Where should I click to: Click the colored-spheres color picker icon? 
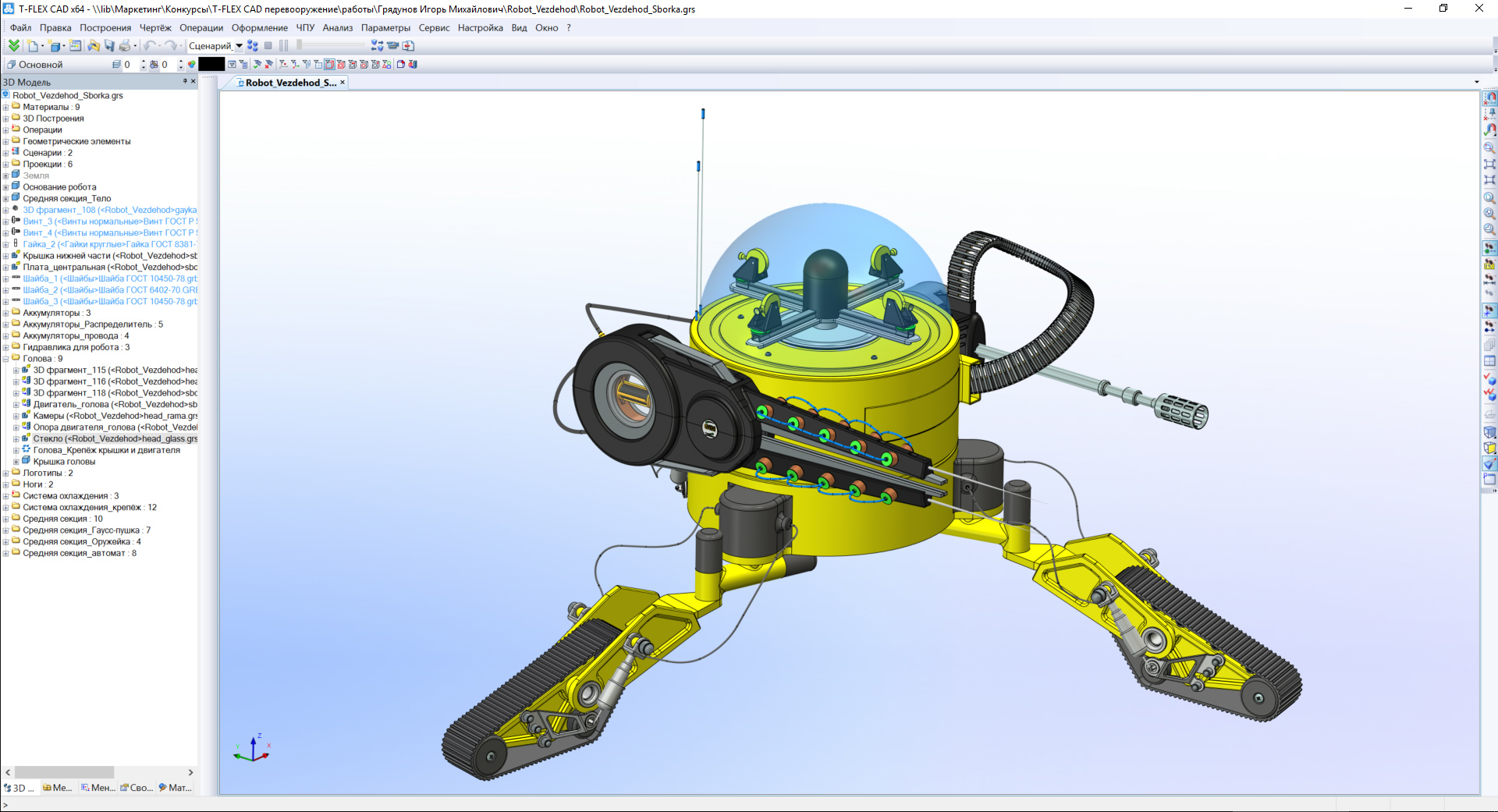(x=191, y=65)
